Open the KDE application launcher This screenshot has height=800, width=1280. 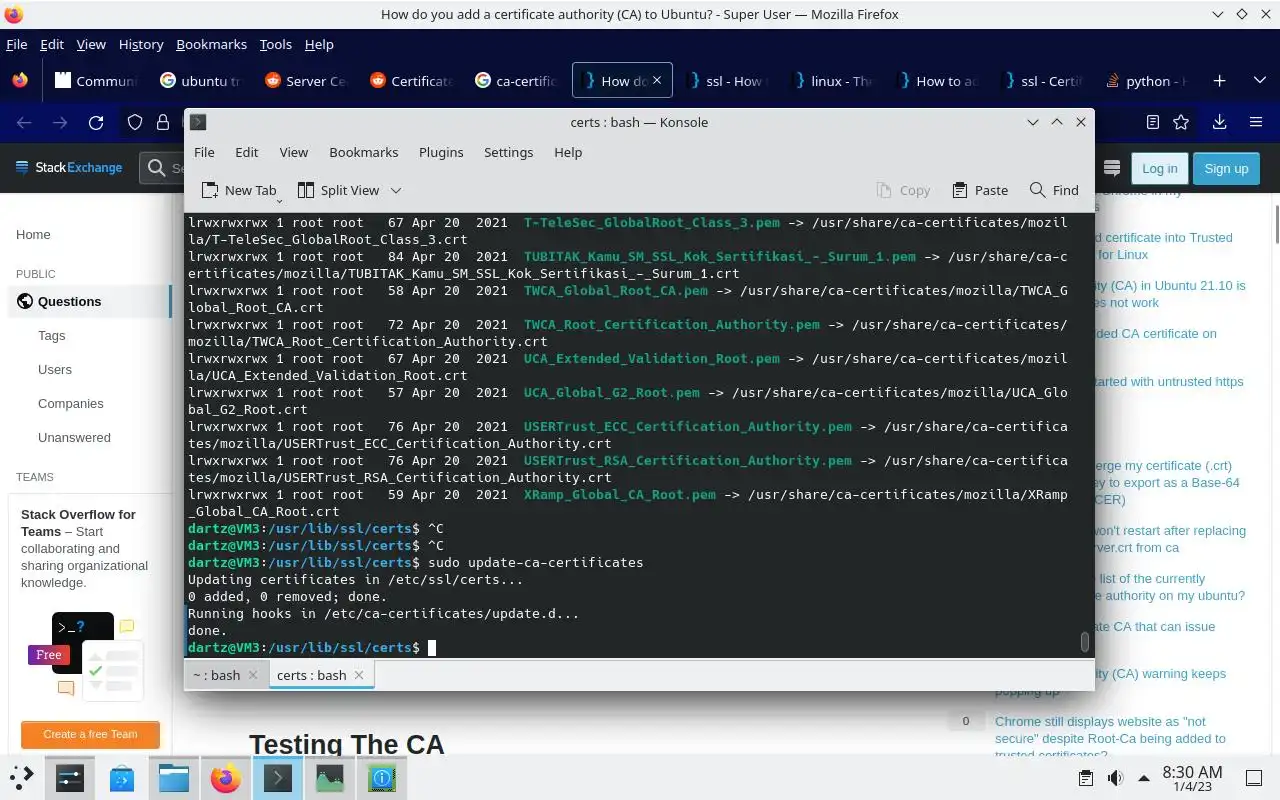click(x=22, y=778)
